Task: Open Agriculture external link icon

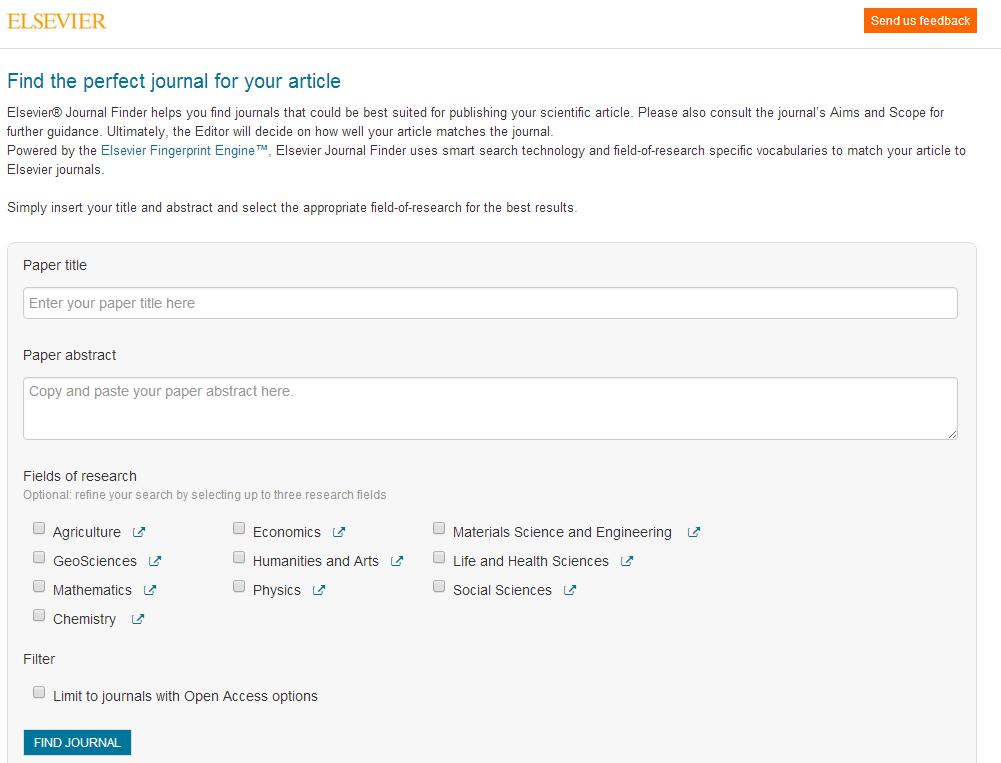Action: point(139,532)
